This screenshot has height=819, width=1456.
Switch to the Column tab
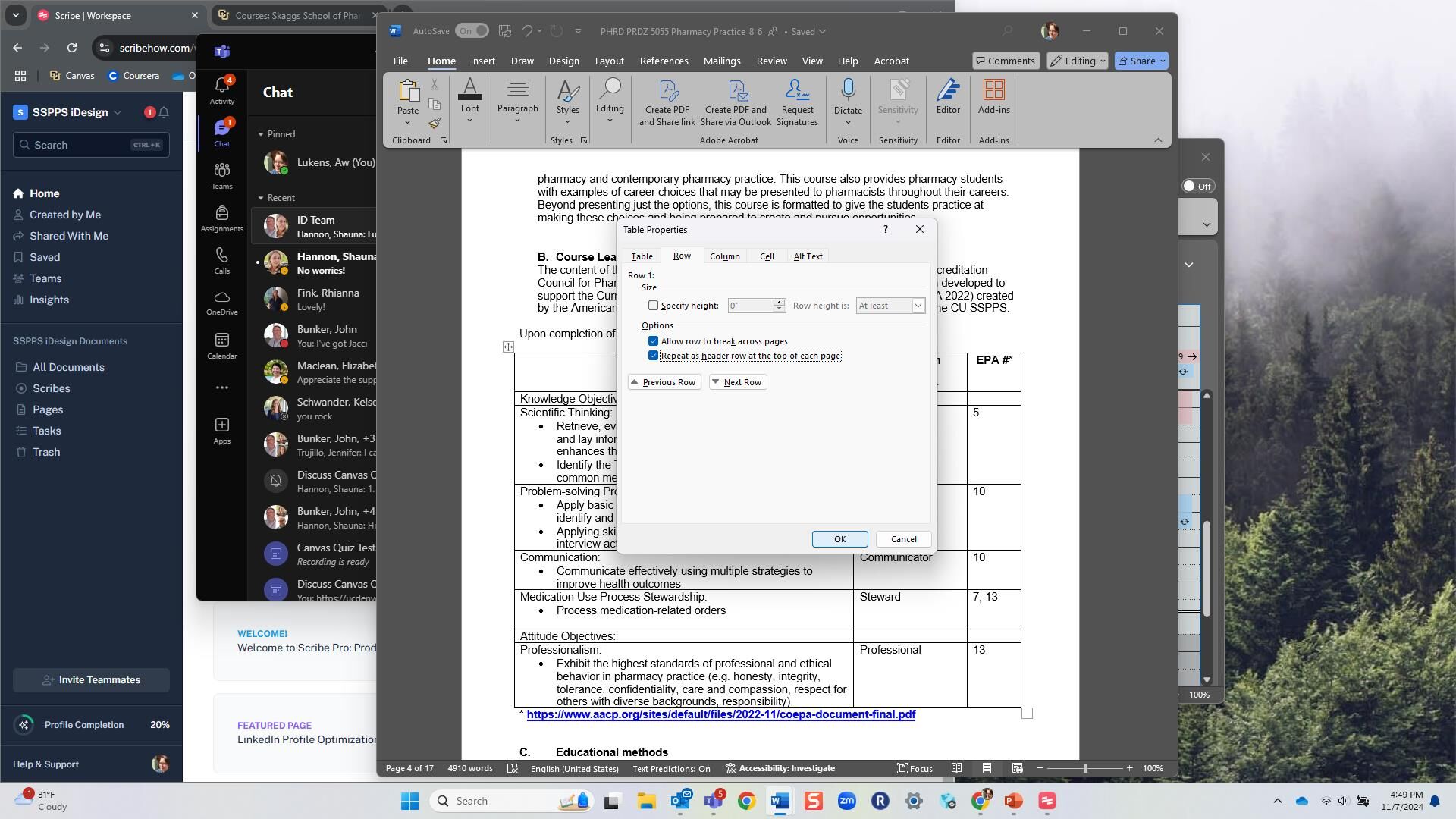point(724,256)
